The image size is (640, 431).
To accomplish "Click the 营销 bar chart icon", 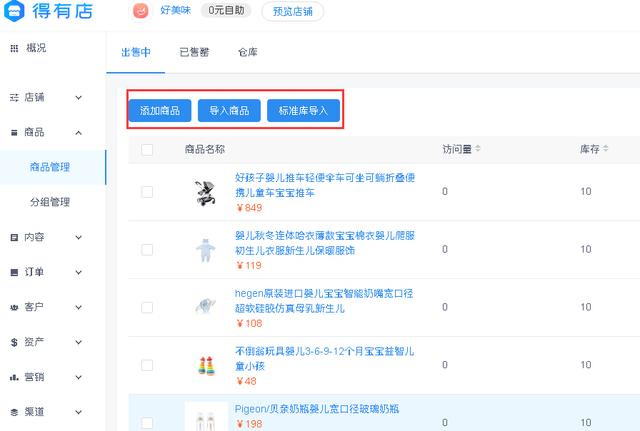I will (x=14, y=378).
